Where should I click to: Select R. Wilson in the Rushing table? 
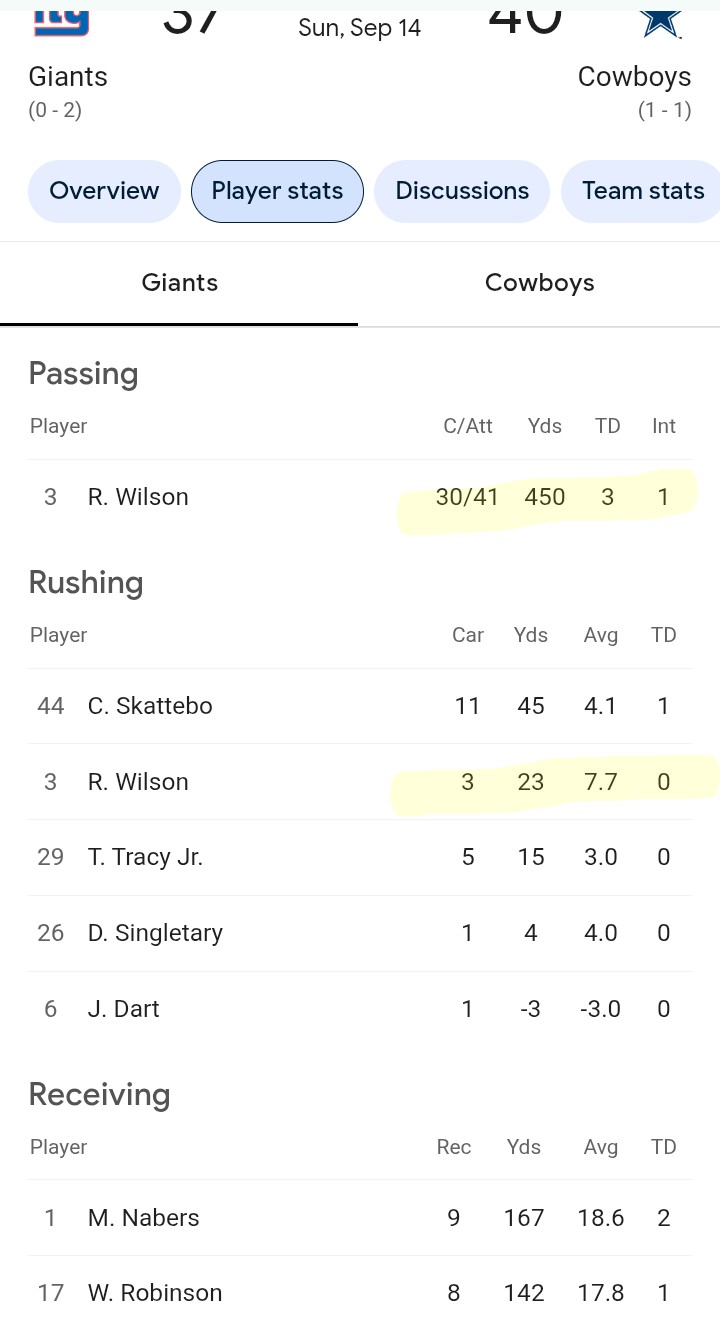click(x=360, y=782)
